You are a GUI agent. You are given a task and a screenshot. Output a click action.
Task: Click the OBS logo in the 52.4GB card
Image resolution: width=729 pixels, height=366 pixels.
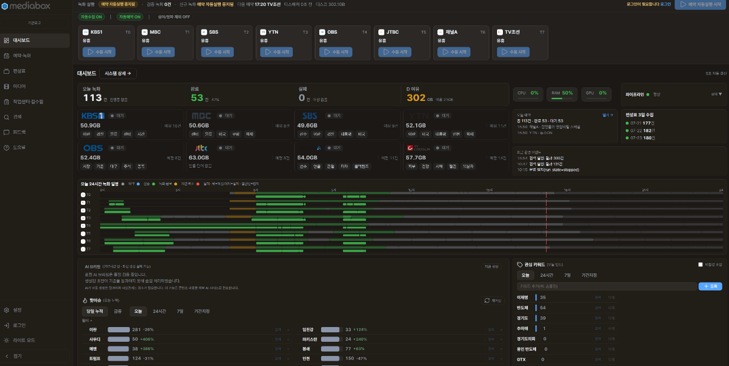(93, 148)
